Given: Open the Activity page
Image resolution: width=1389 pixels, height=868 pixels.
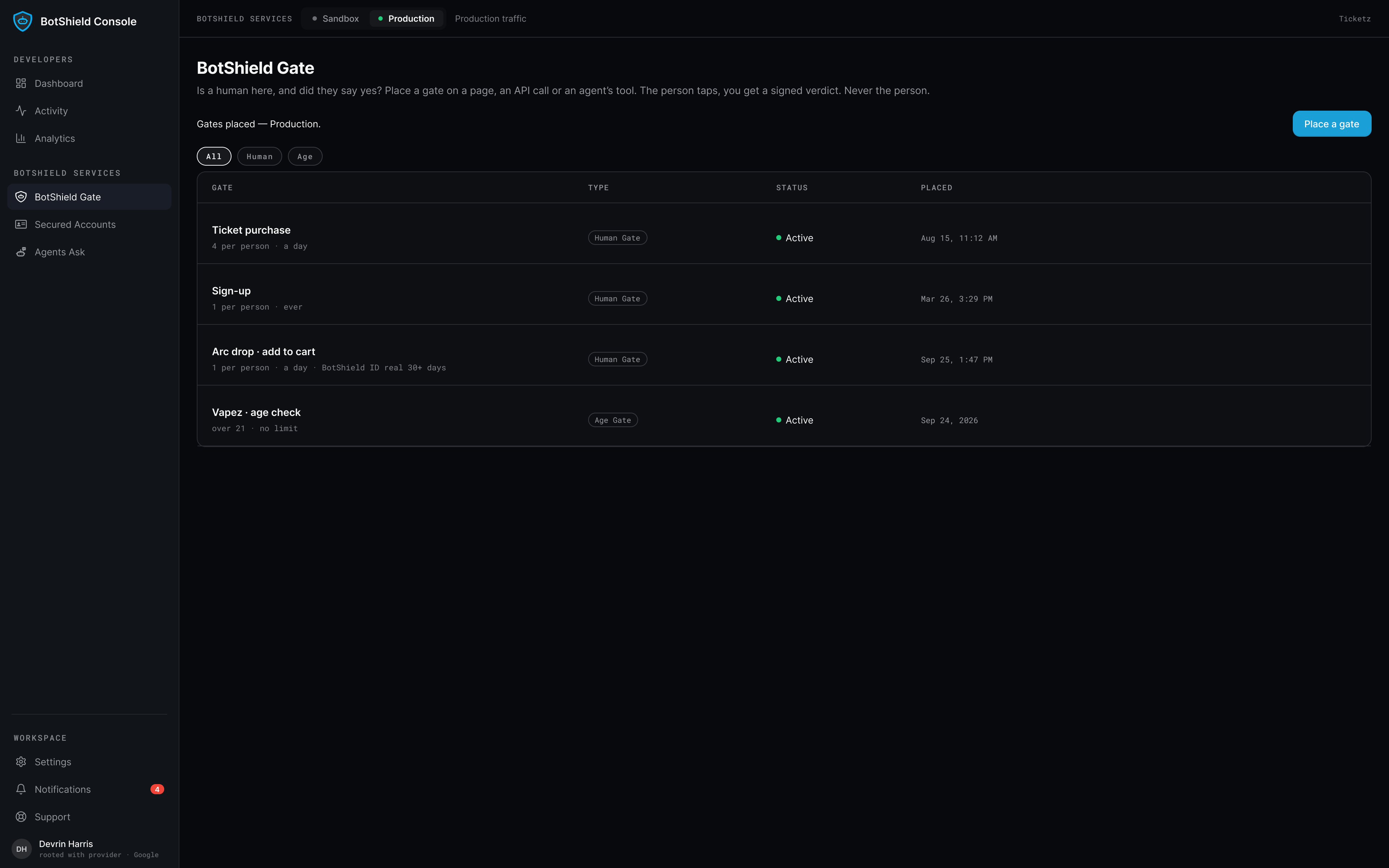Looking at the screenshot, I should [x=90, y=111].
